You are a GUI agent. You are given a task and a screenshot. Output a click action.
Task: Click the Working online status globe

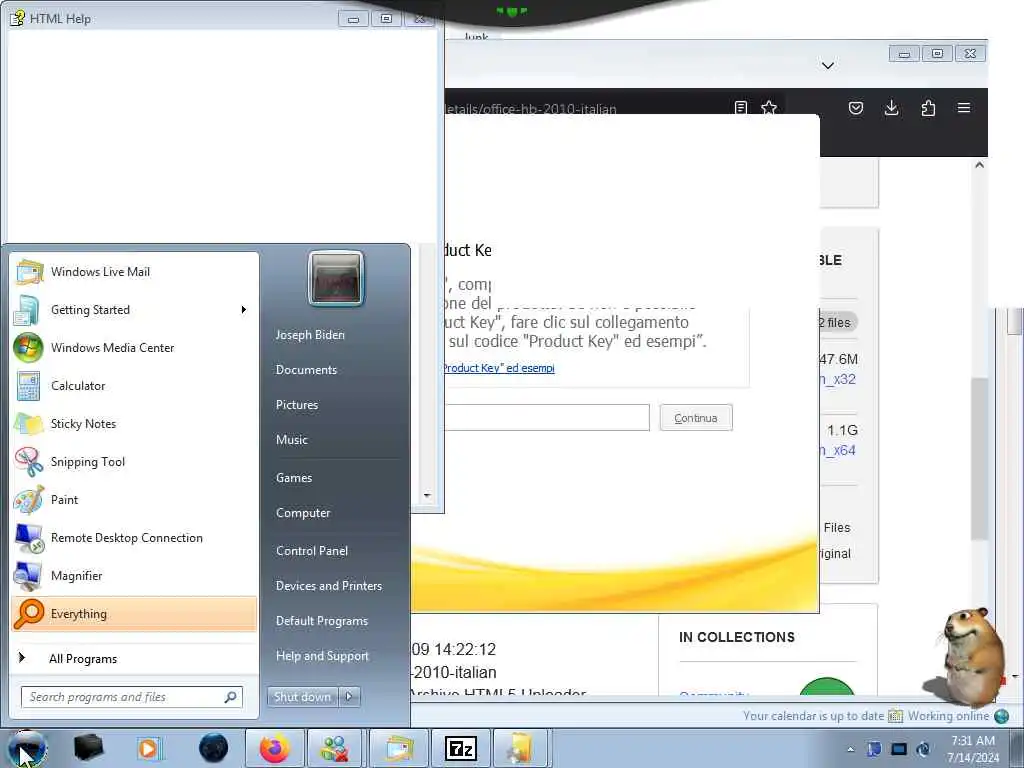click(1001, 716)
